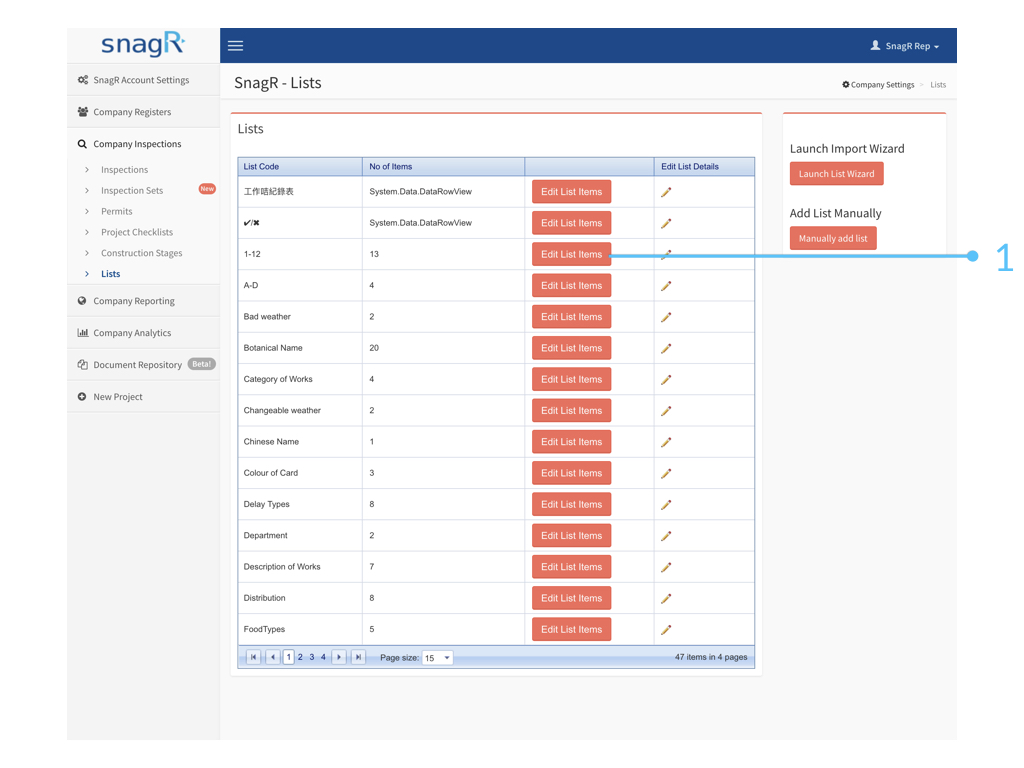Edit list items for Bad weather
The height and width of the screenshot is (768, 1024).
coord(571,317)
